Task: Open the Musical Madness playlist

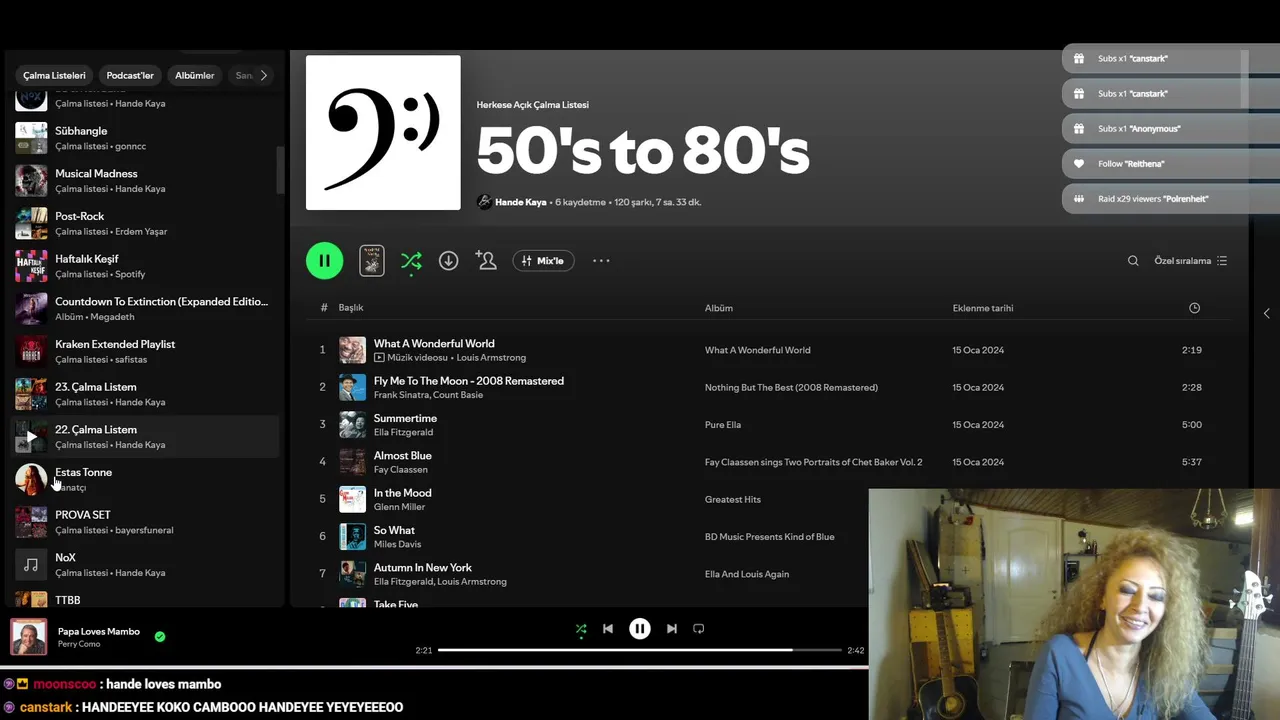Action: pos(146,181)
